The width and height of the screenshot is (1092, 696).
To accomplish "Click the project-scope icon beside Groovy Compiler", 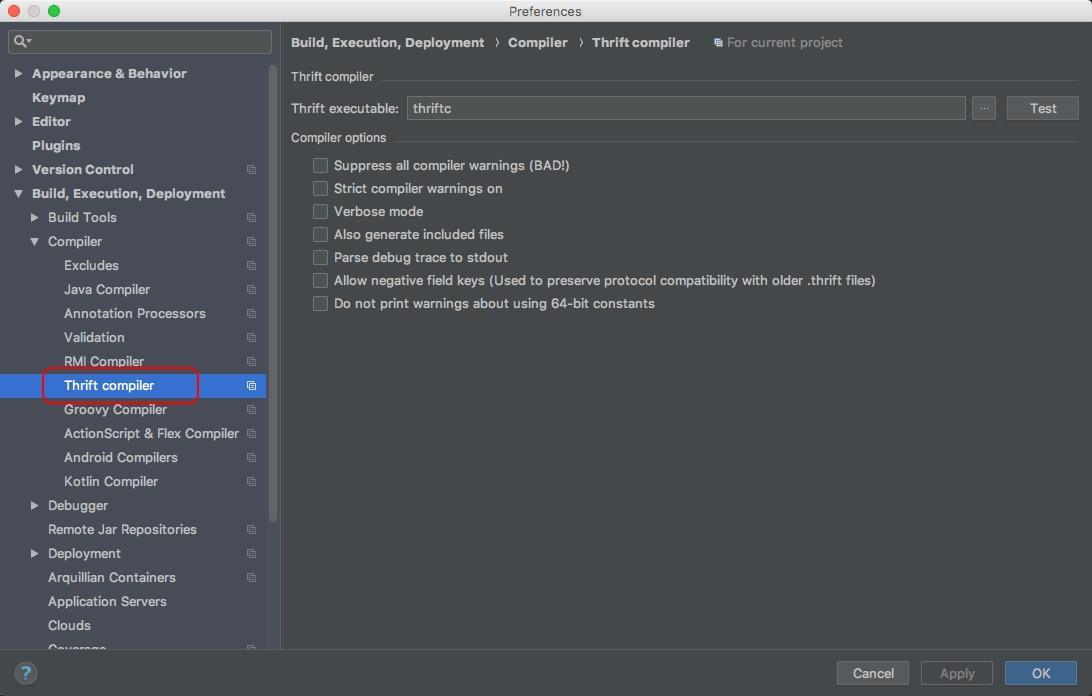I will point(251,410).
